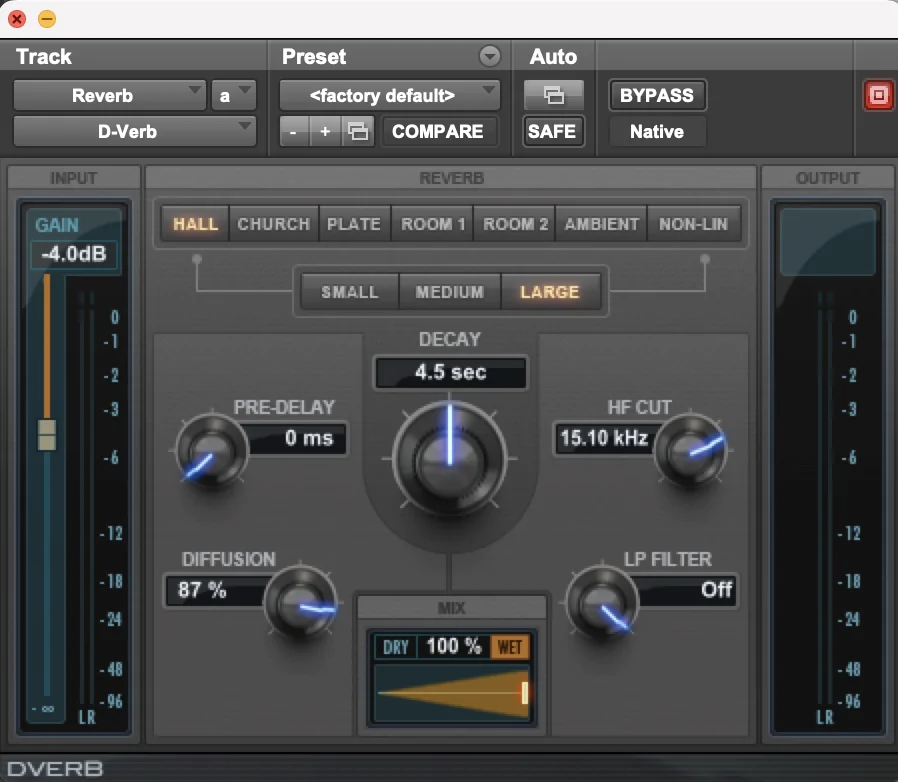Screen dimensions: 898x782
Task: Click the input GAIN fader handle
Action: coord(47,435)
